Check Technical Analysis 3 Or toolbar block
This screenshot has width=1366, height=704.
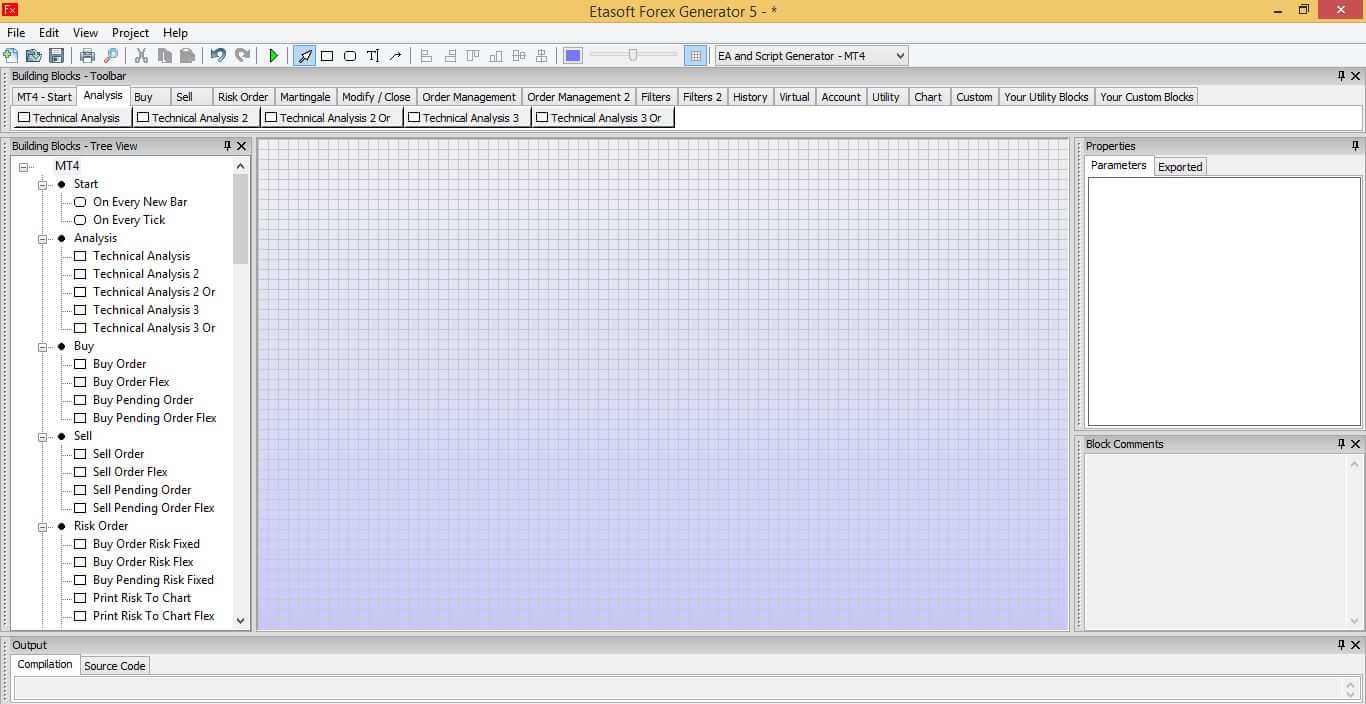pos(542,118)
